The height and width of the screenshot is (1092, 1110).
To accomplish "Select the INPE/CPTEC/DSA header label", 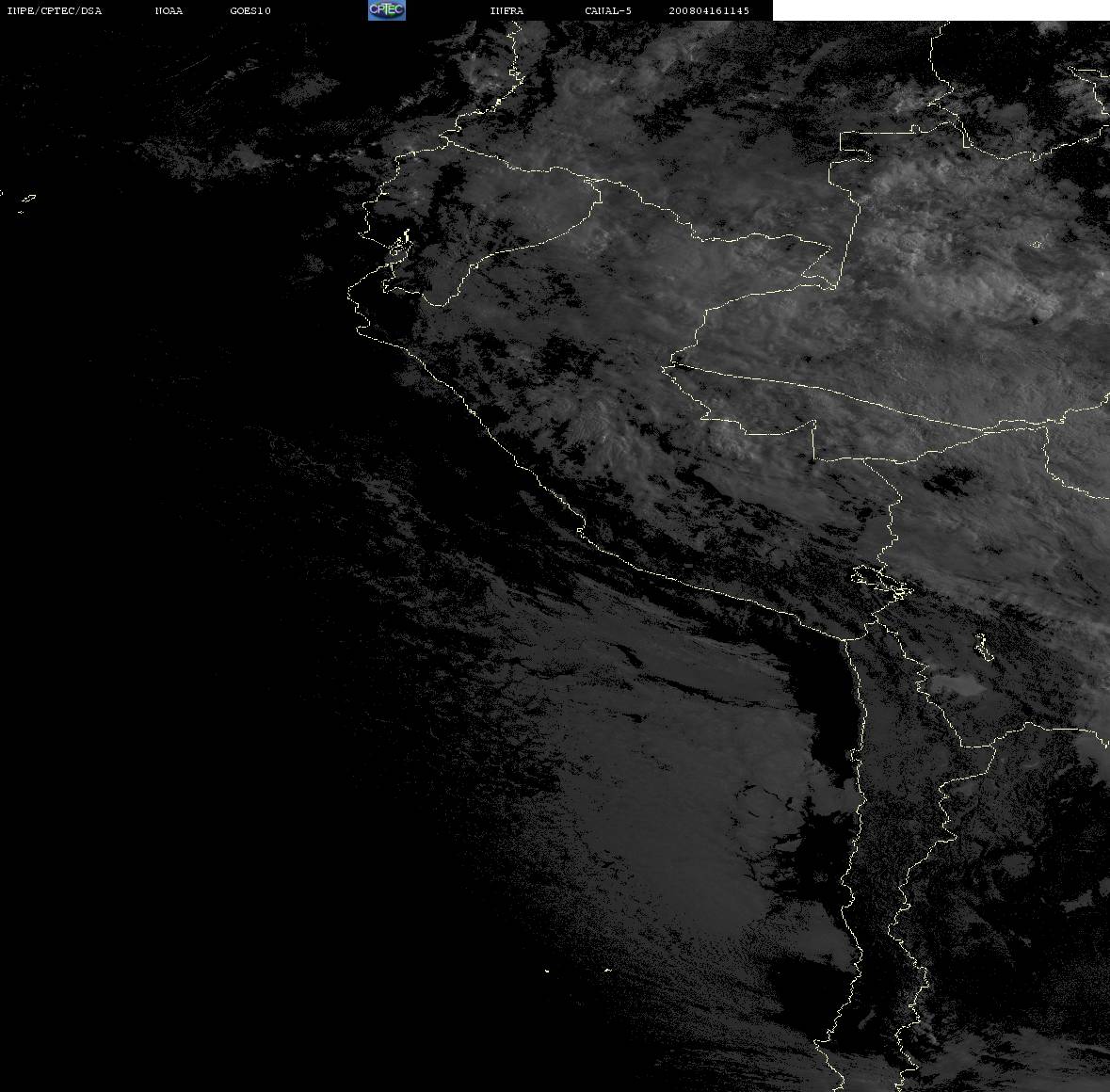I will [x=55, y=10].
